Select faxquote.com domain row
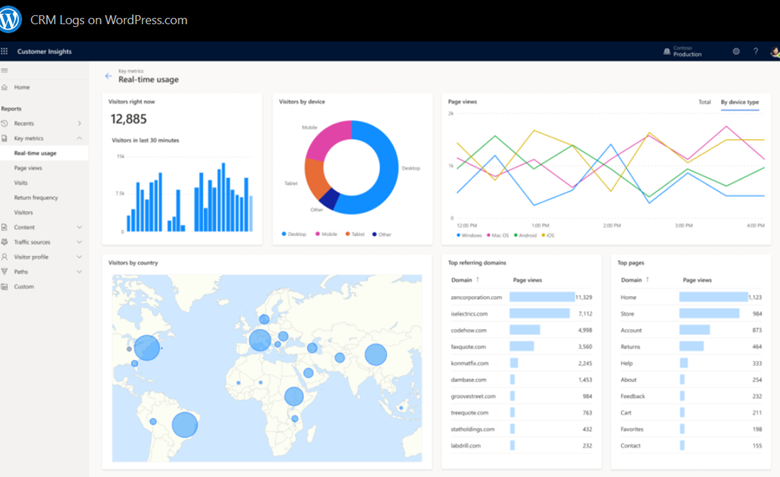The image size is (780, 477). click(521, 346)
